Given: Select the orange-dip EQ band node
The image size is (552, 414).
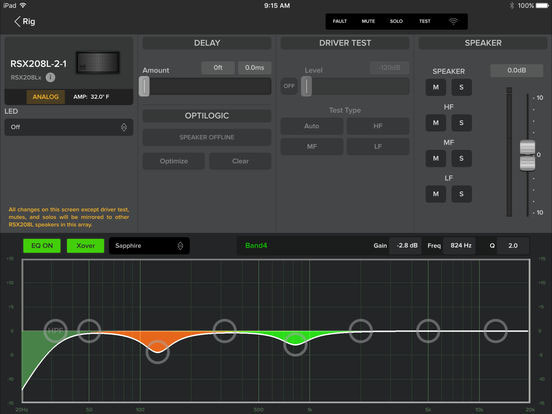Looking at the screenshot, I should (x=158, y=352).
